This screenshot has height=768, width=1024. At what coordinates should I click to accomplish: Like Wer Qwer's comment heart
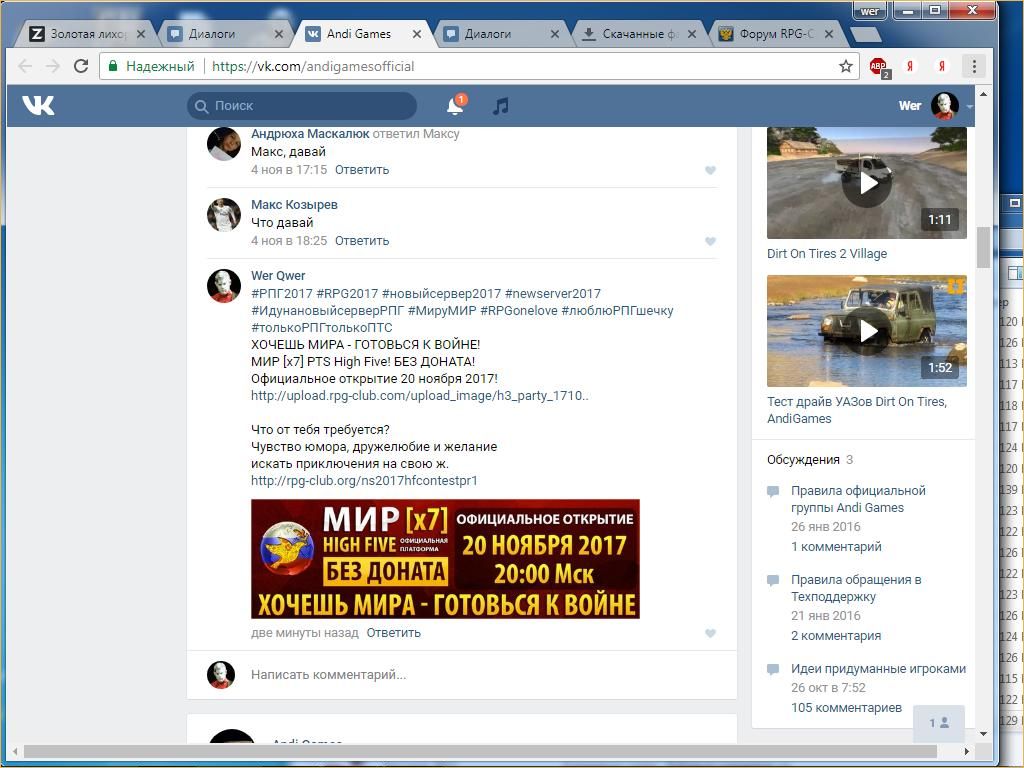(x=711, y=633)
